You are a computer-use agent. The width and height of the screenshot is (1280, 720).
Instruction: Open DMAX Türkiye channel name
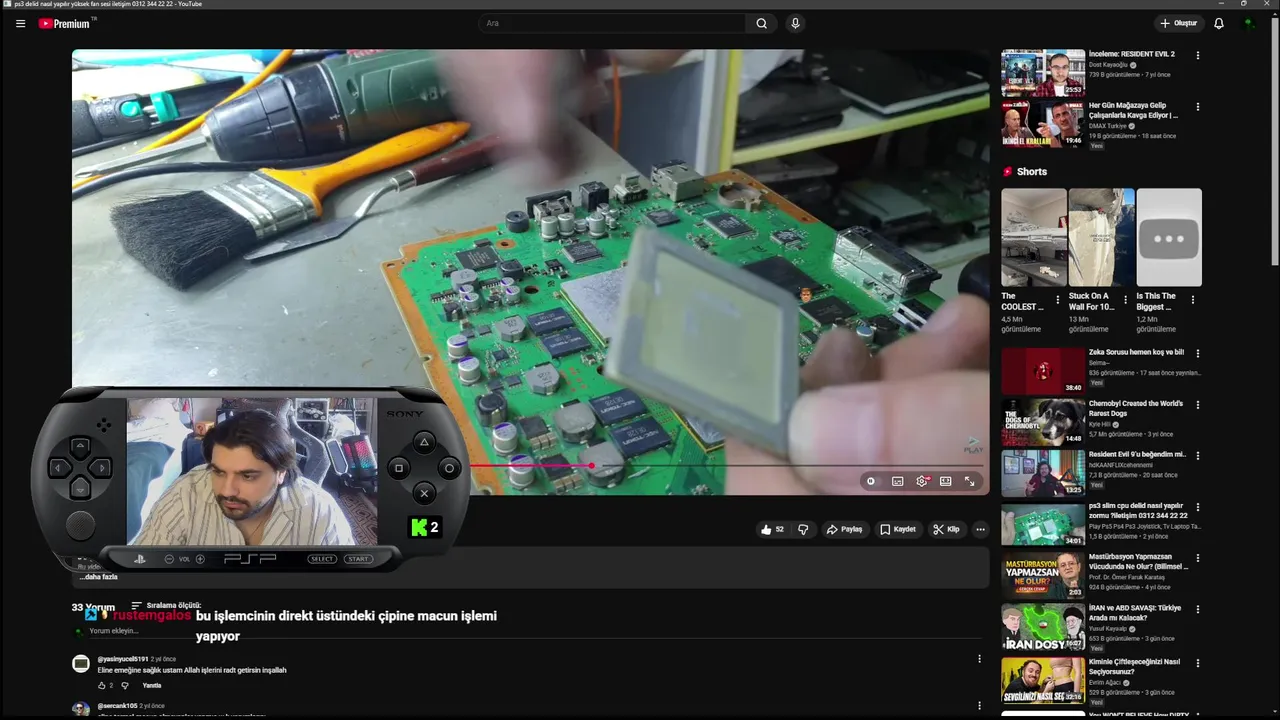click(1108, 126)
